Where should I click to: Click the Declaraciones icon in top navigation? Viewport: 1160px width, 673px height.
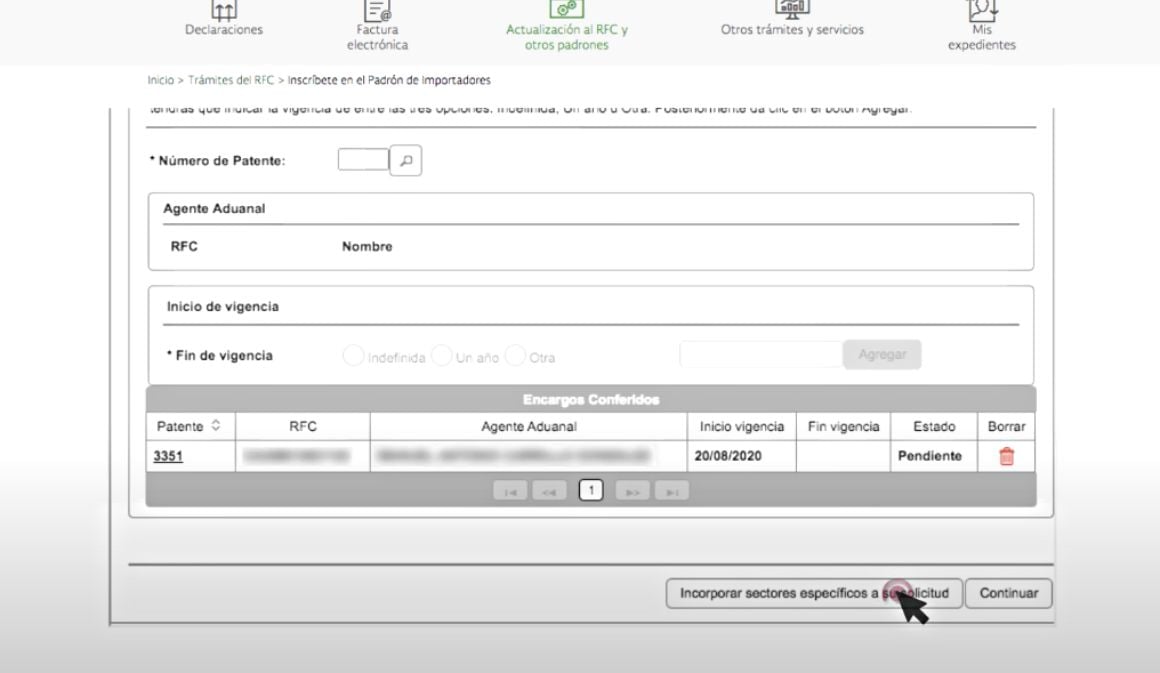click(223, 10)
